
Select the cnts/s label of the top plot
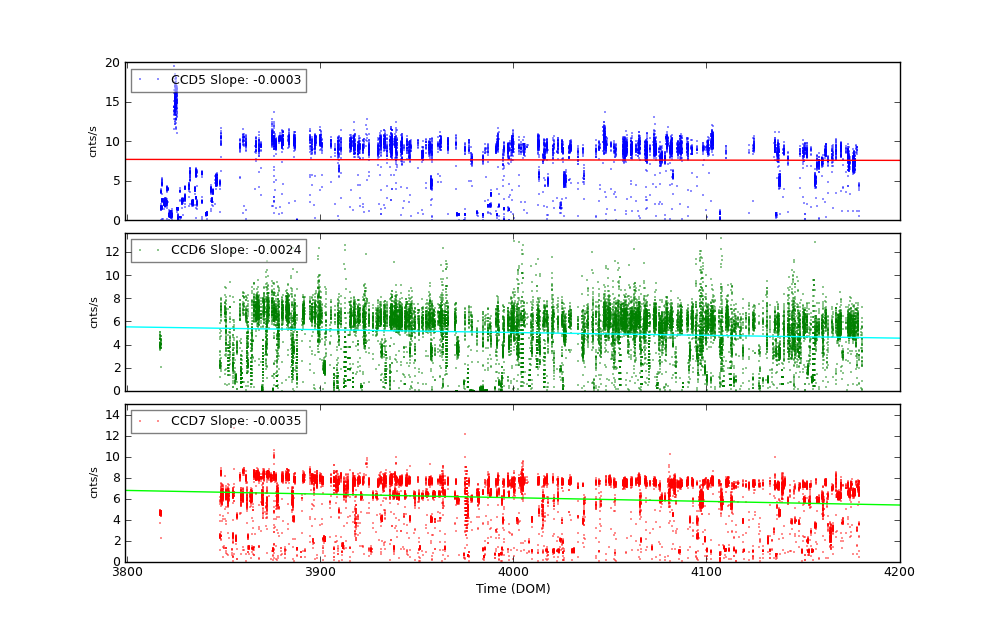pos(93,141)
